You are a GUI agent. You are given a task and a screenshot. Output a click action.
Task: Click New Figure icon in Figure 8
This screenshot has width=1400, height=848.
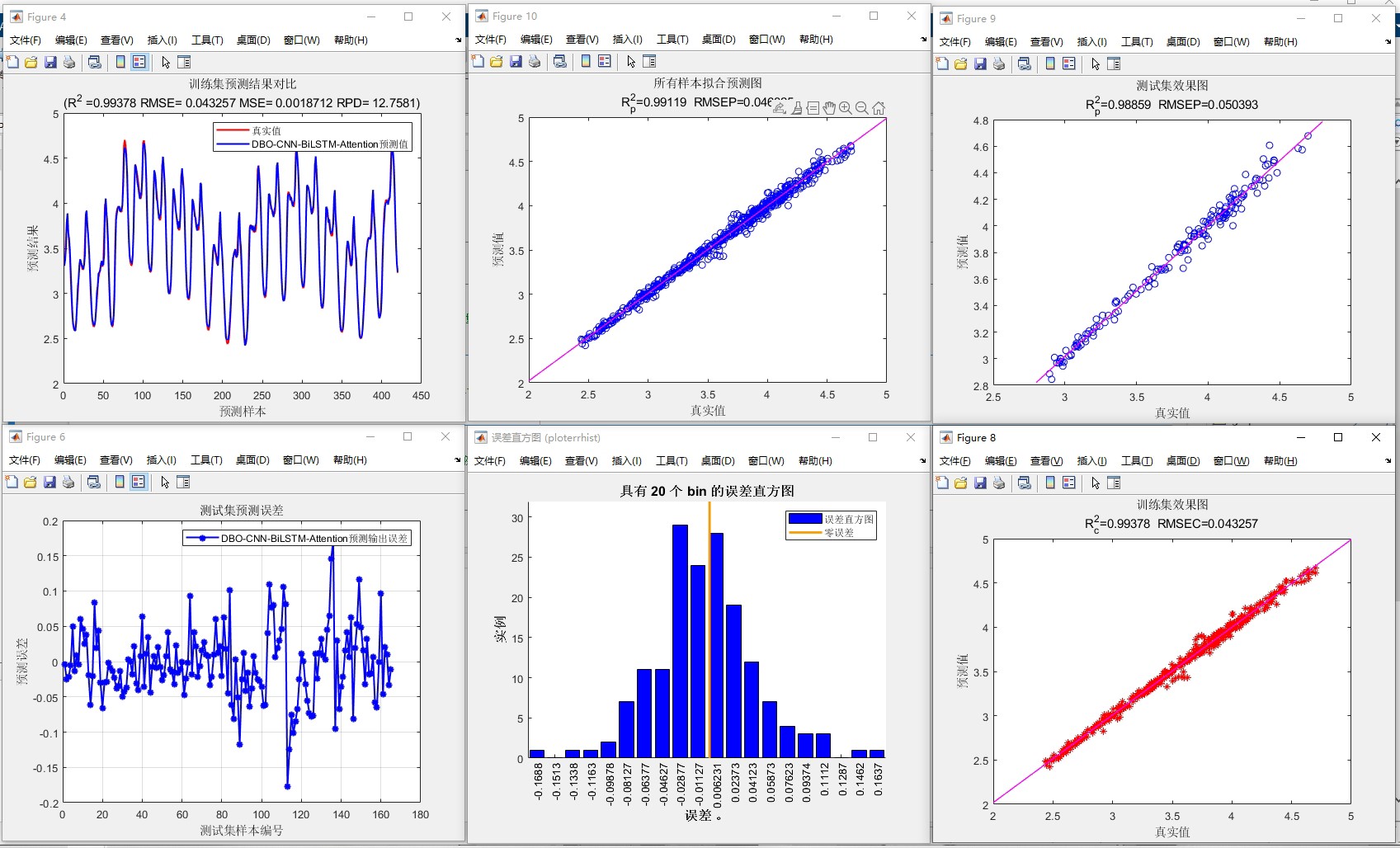942,483
